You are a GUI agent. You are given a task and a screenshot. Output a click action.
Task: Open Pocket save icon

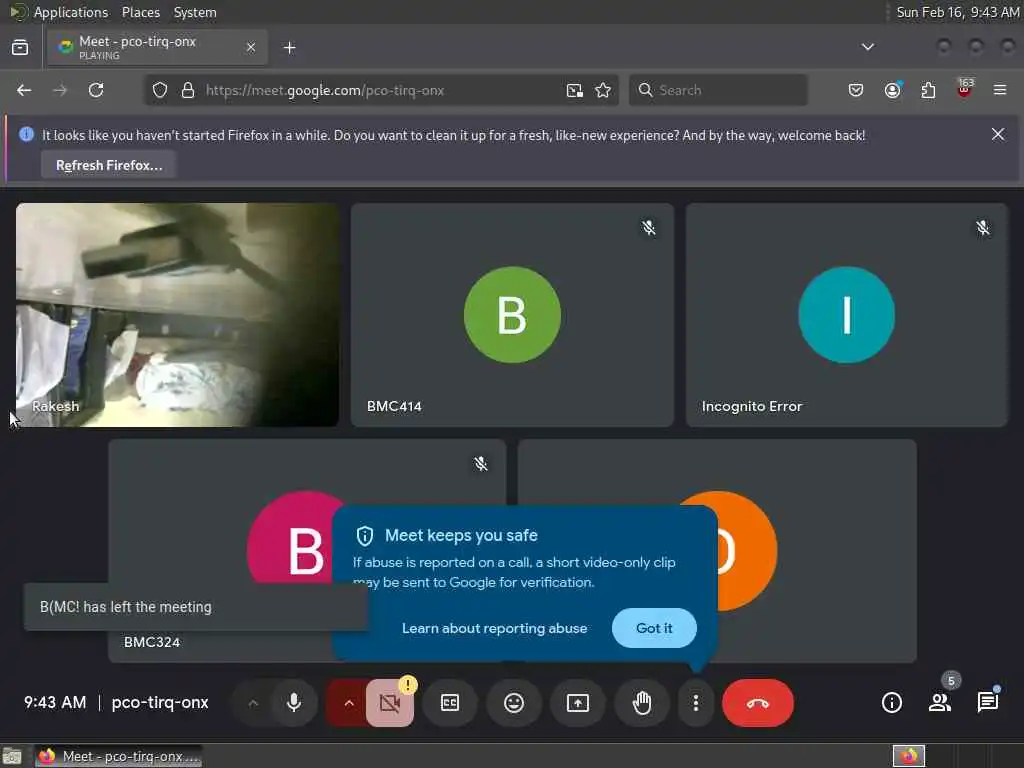(x=856, y=90)
